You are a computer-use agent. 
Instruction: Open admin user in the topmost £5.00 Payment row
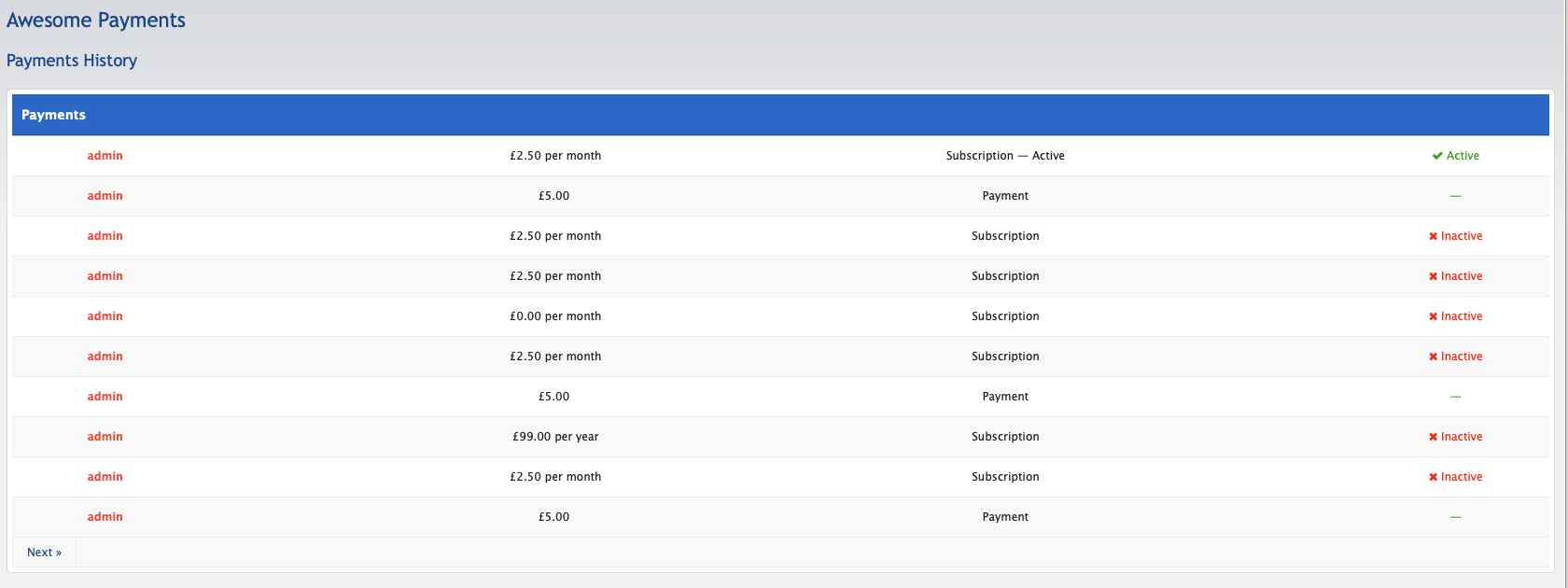[x=105, y=196]
